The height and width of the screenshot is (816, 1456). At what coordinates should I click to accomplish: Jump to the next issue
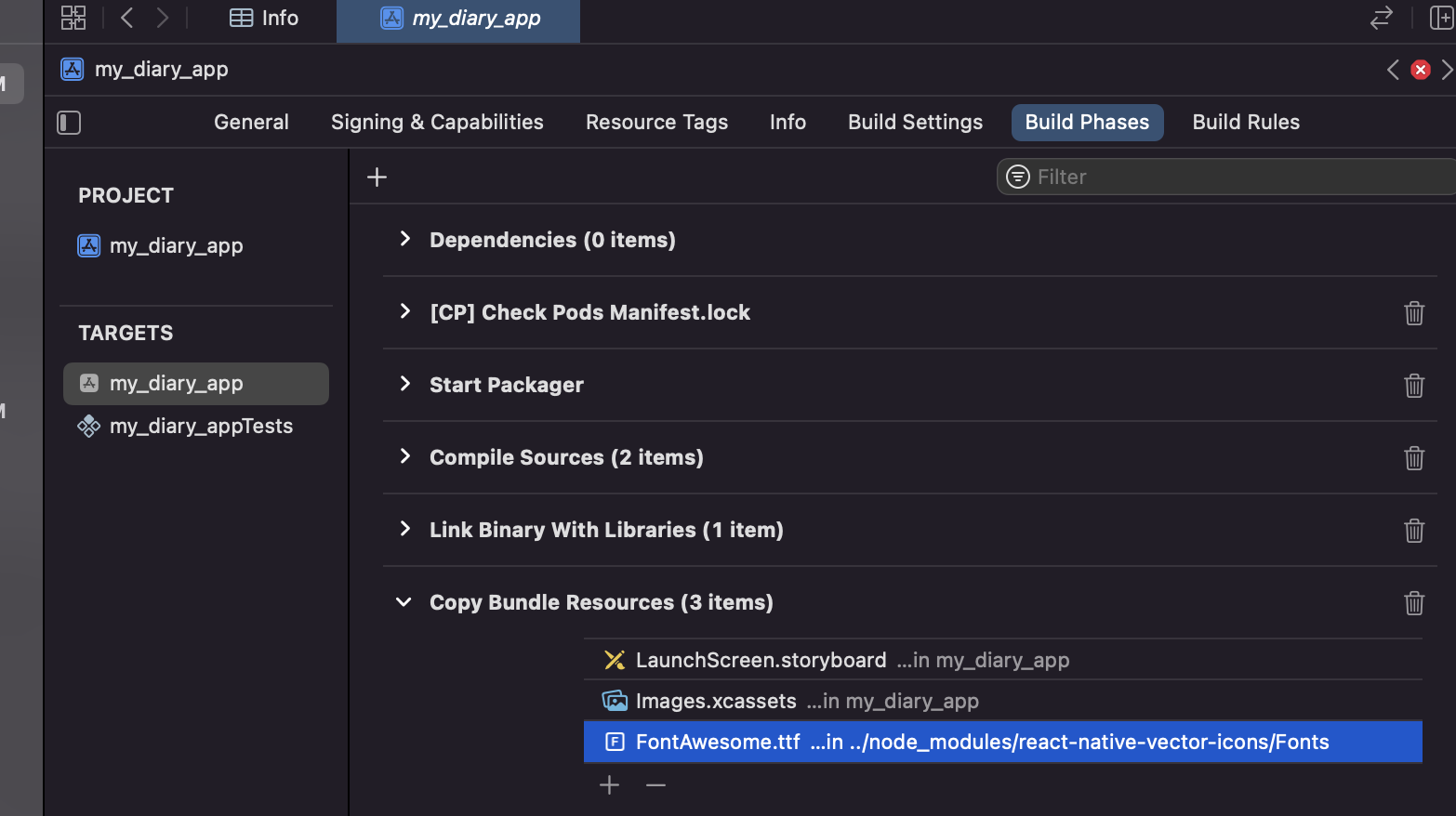[x=1447, y=70]
